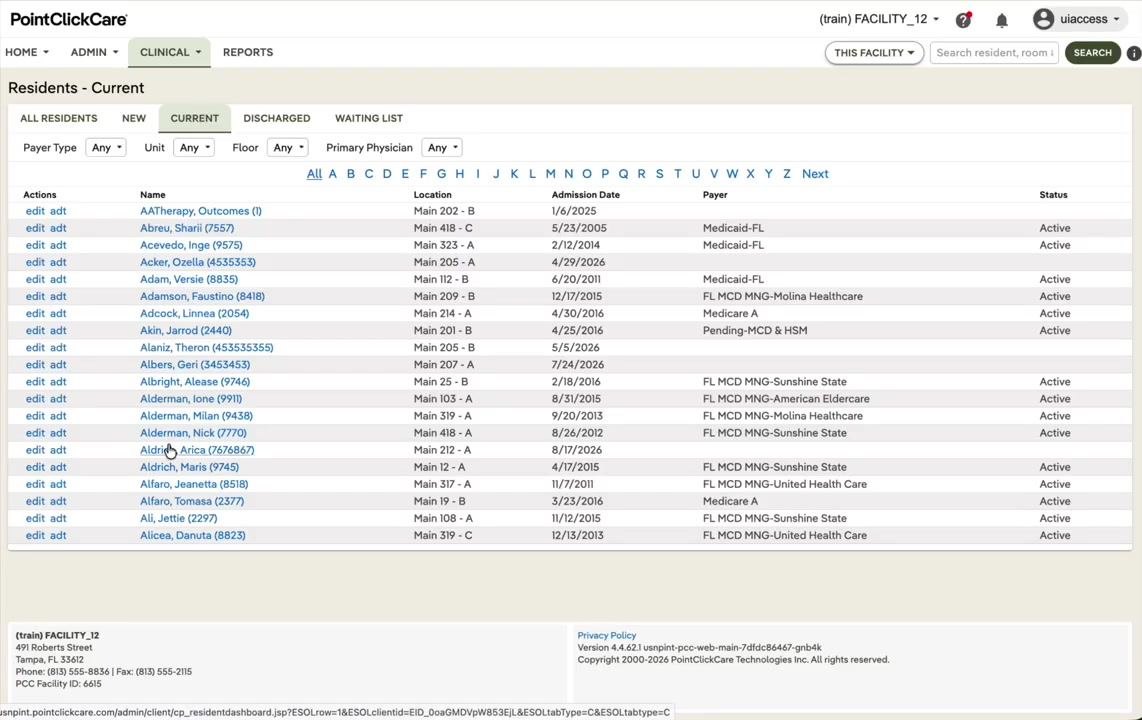Open resident Akin, Jarrod (2440)
Screen dimensions: 1142x720
(x=186, y=331)
